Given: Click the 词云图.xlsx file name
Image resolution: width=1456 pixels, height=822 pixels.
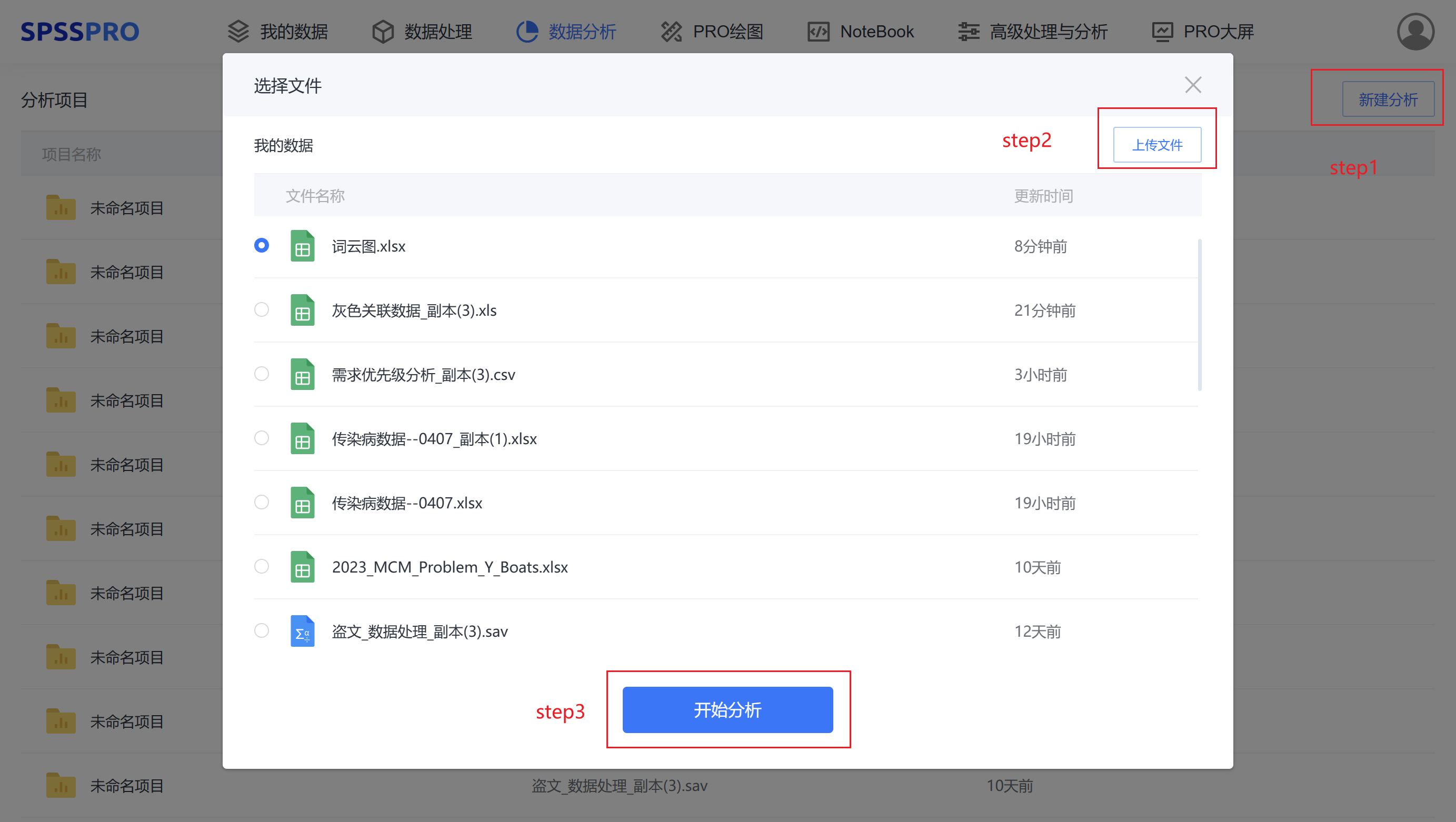Looking at the screenshot, I should (368, 246).
